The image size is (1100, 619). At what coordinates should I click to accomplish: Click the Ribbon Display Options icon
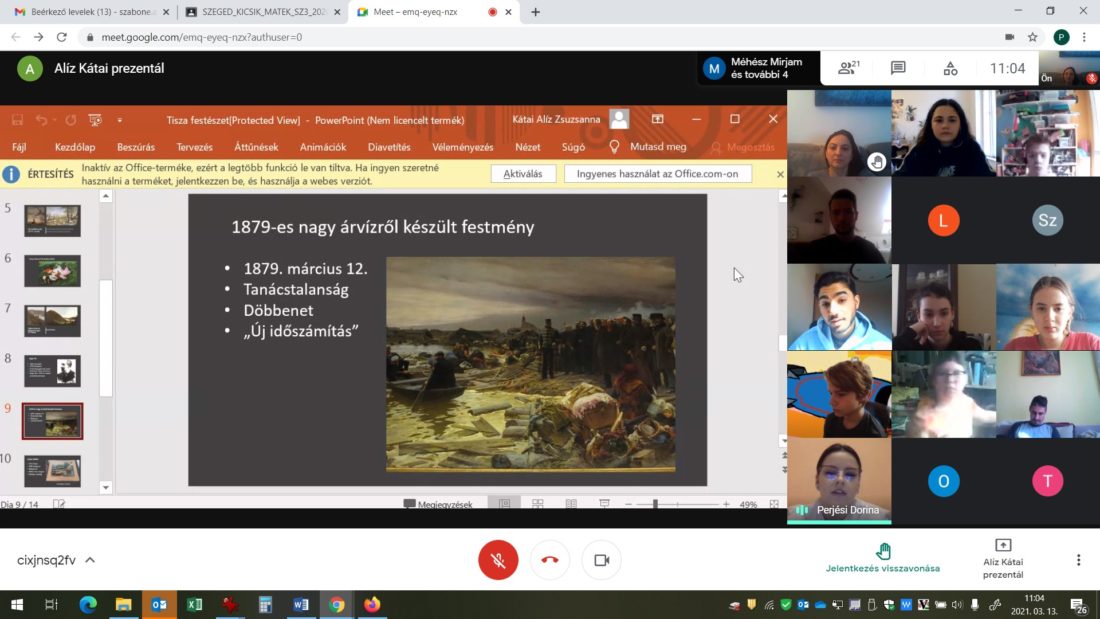[x=657, y=119]
